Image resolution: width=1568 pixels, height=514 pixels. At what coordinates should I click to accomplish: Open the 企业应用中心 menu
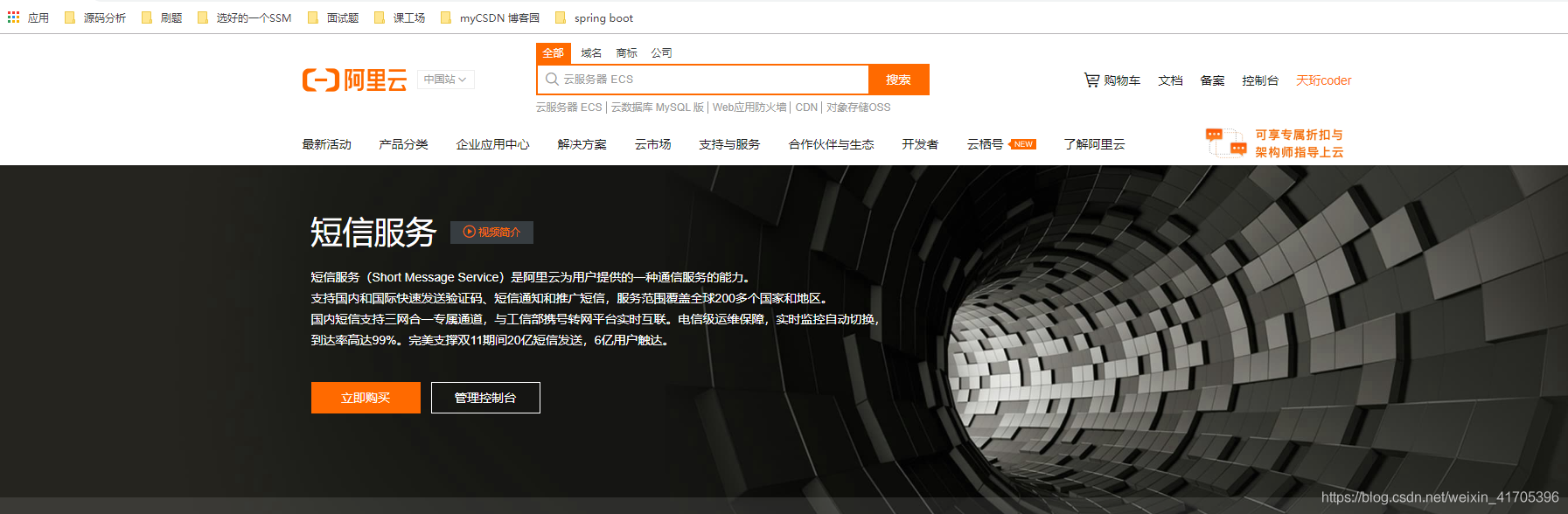click(x=492, y=144)
